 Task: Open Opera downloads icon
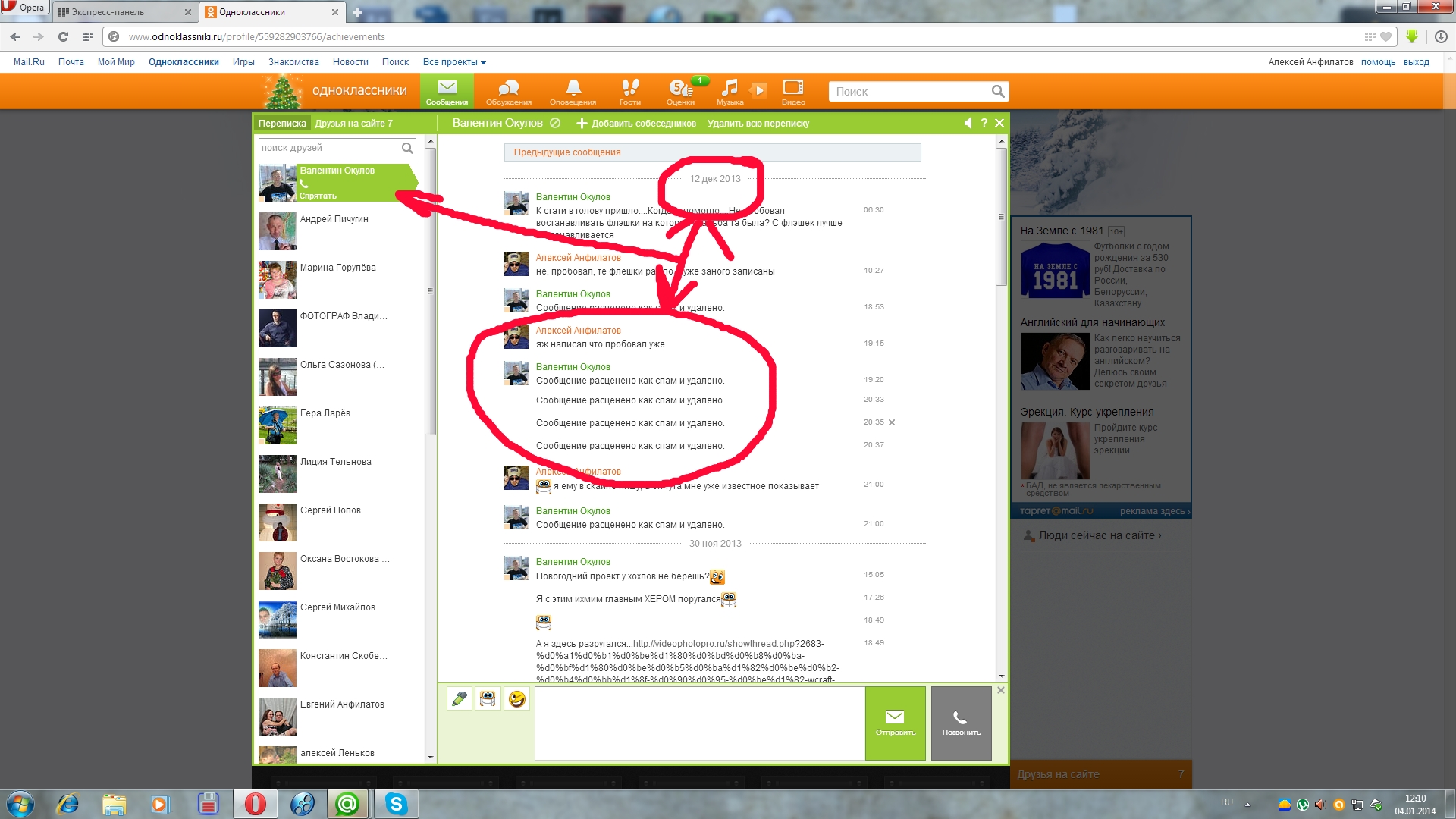click(x=1441, y=36)
